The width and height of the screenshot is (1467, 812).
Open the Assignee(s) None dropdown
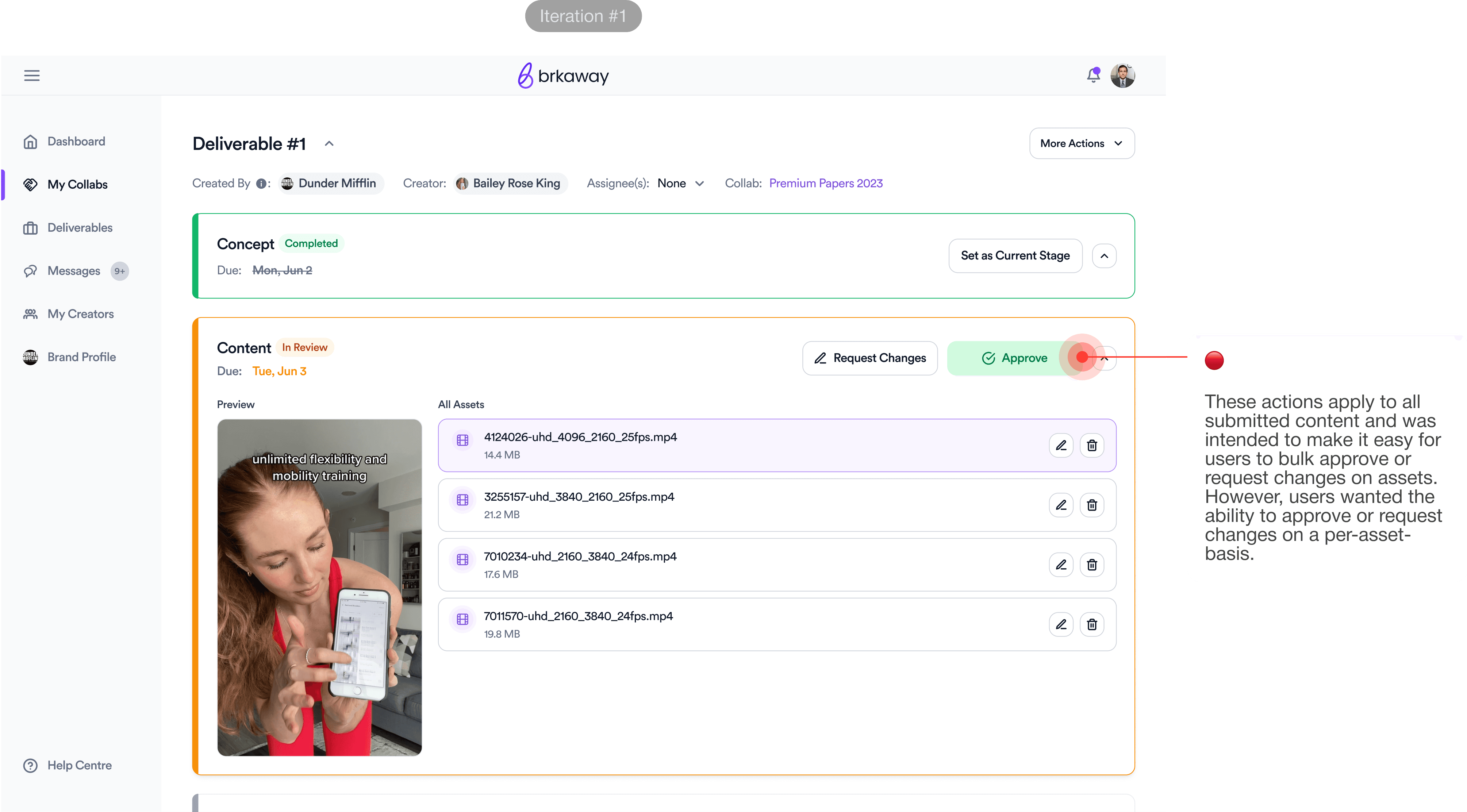coord(680,183)
